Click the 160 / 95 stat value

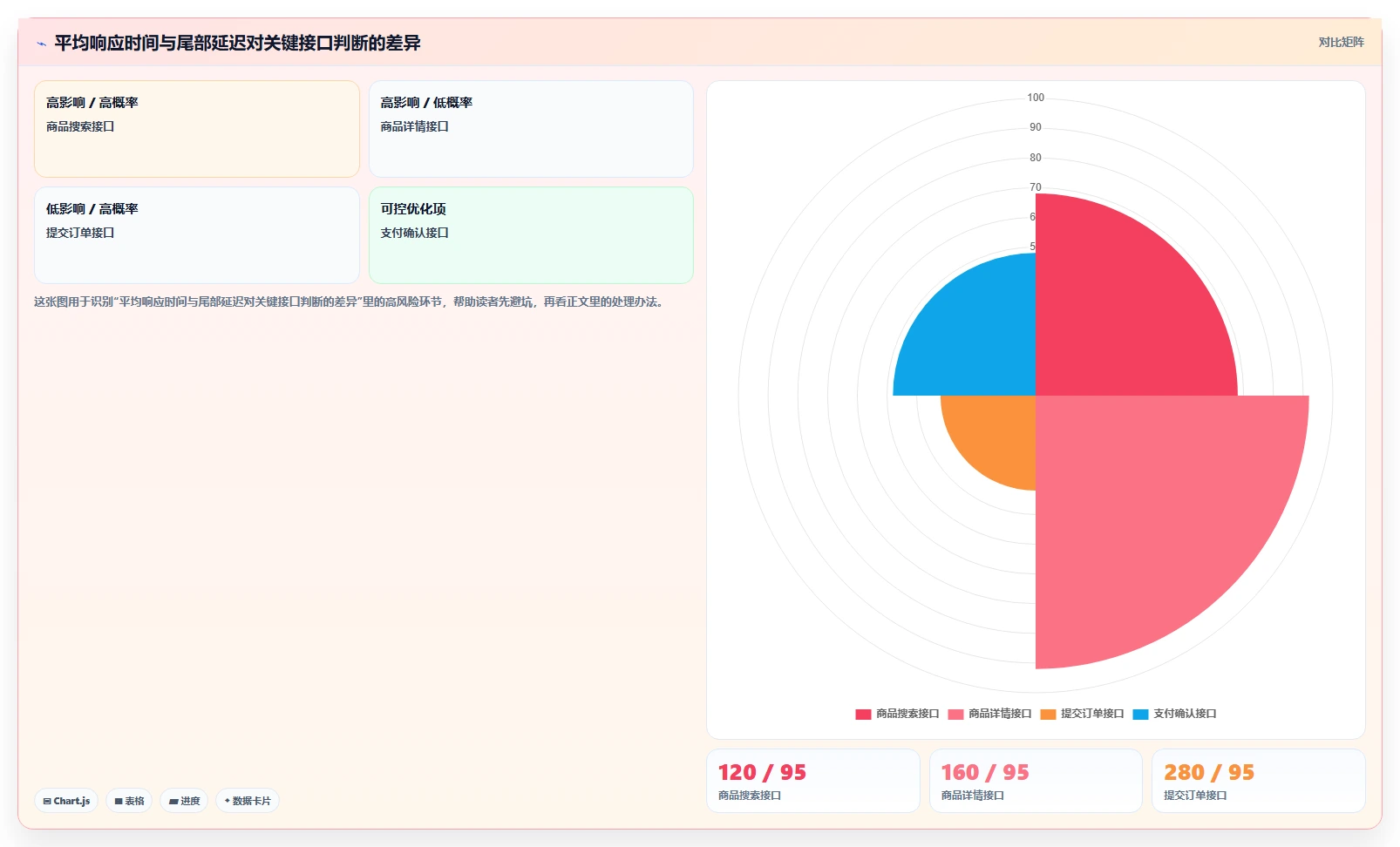[985, 773]
